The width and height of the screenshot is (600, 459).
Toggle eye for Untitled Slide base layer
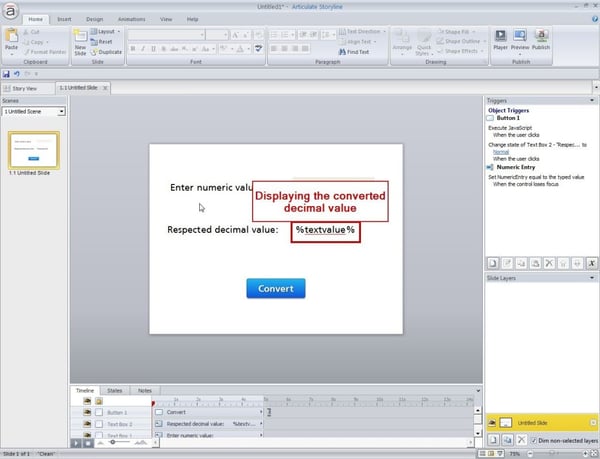[x=492, y=423]
